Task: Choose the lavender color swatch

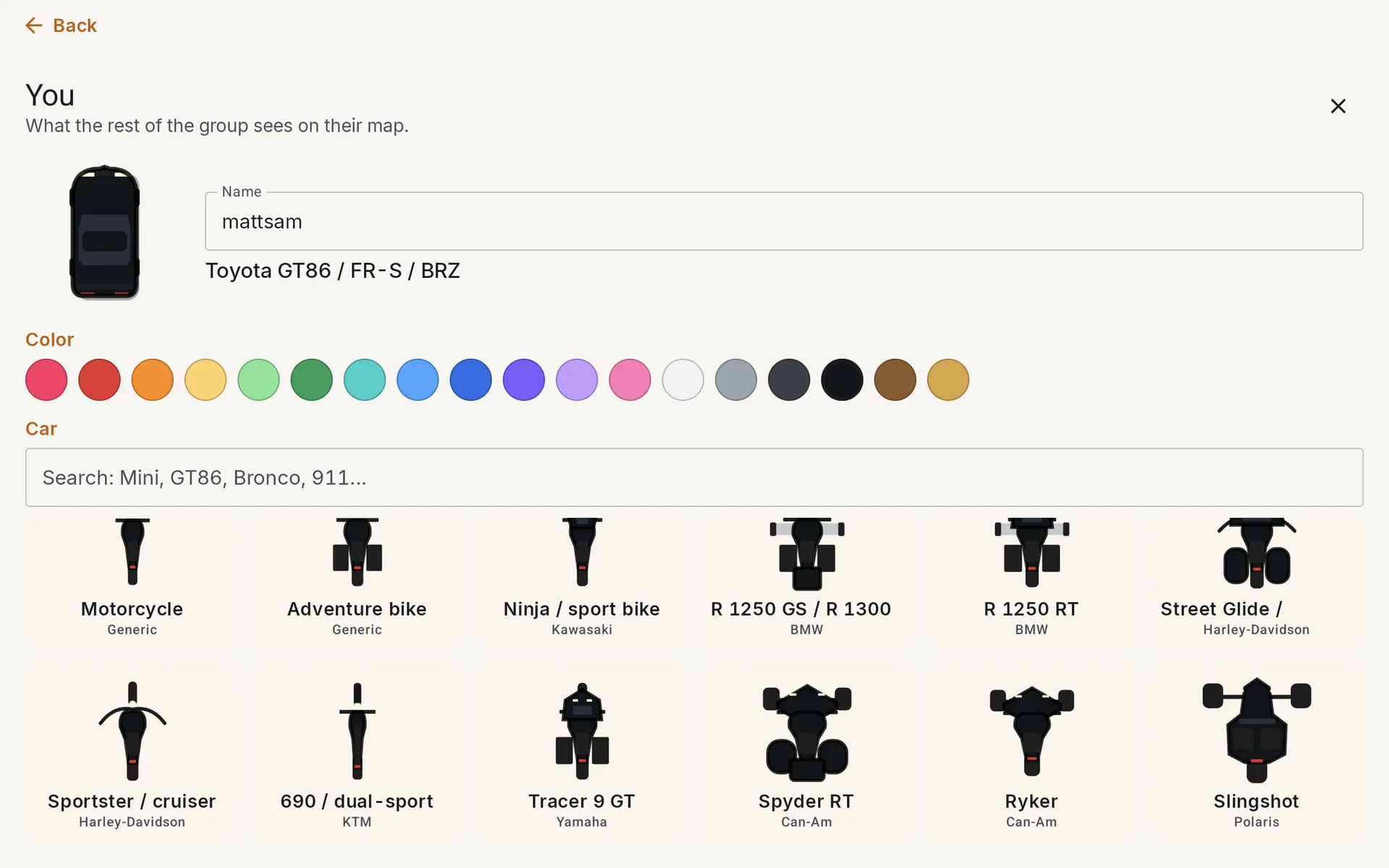Action: point(577,380)
